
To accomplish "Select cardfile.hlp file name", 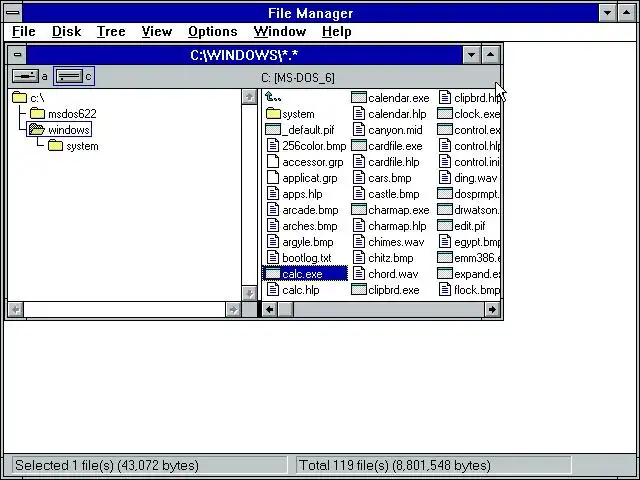I will [394, 162].
